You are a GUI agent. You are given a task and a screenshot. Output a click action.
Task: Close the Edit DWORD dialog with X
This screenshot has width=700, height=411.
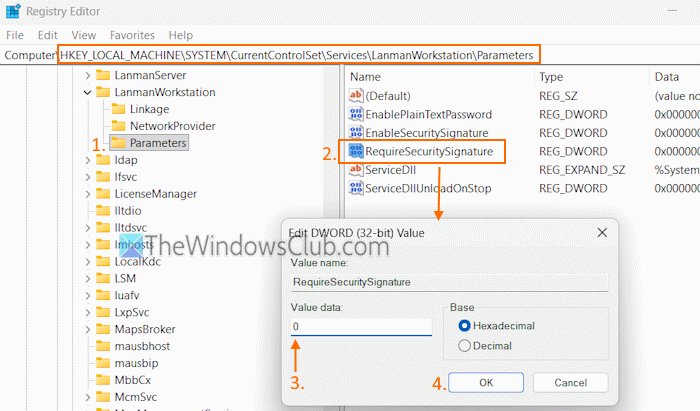(x=602, y=232)
